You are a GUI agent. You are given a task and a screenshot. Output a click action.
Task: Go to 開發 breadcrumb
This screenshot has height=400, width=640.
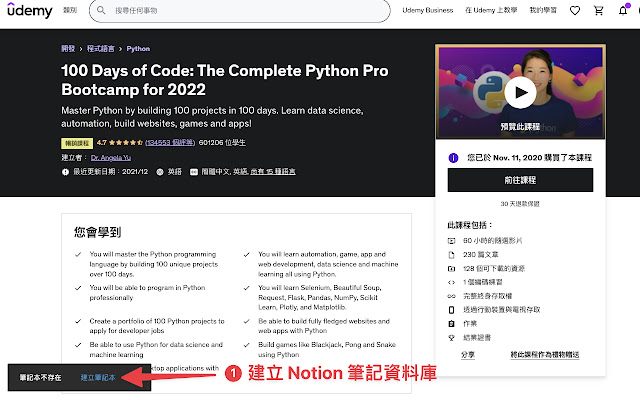[x=68, y=49]
